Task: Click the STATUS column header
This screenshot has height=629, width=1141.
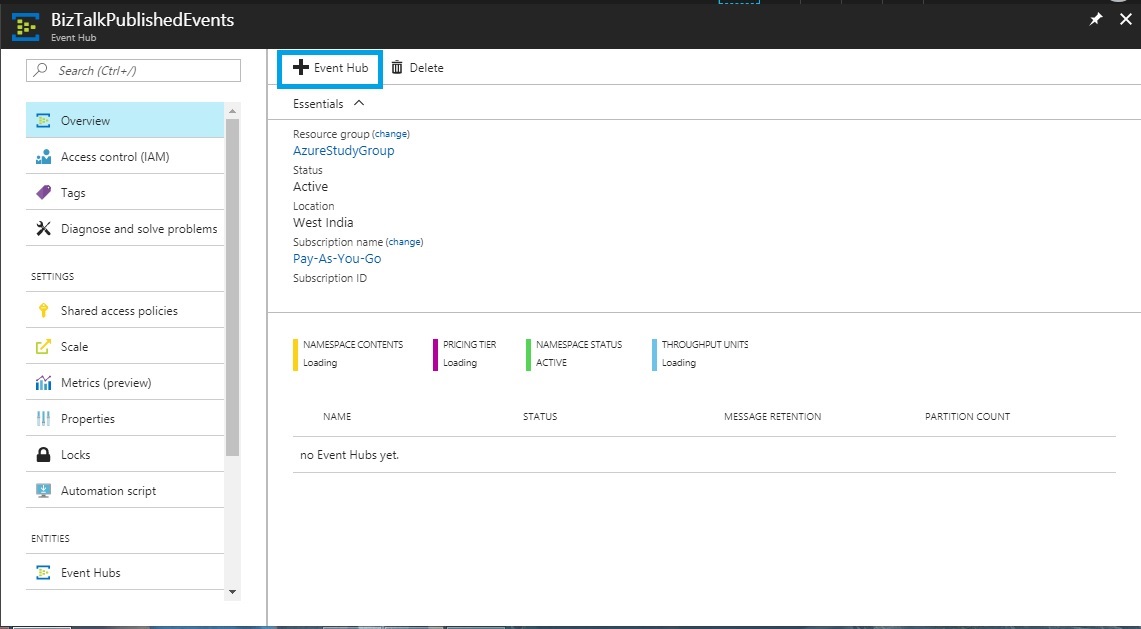Action: click(x=540, y=416)
